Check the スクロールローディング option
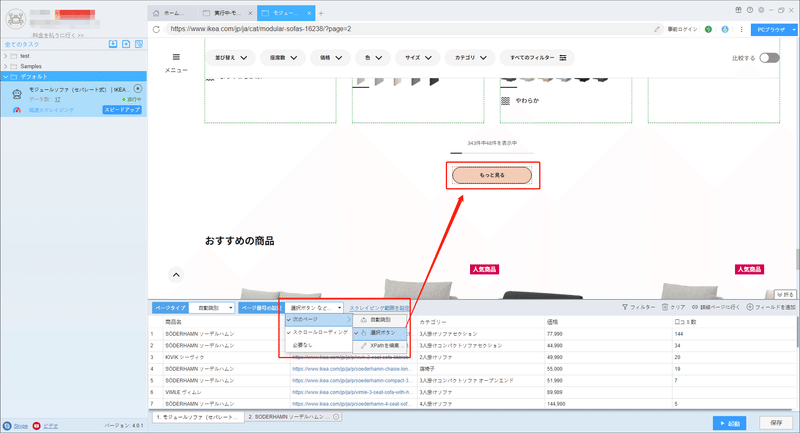This screenshot has width=800, height=433. pos(318,332)
